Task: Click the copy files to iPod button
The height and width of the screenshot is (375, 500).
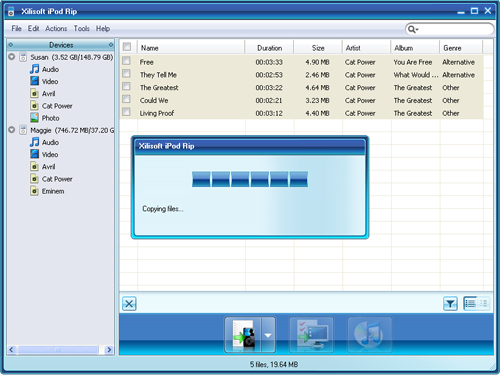Action: coord(244,334)
